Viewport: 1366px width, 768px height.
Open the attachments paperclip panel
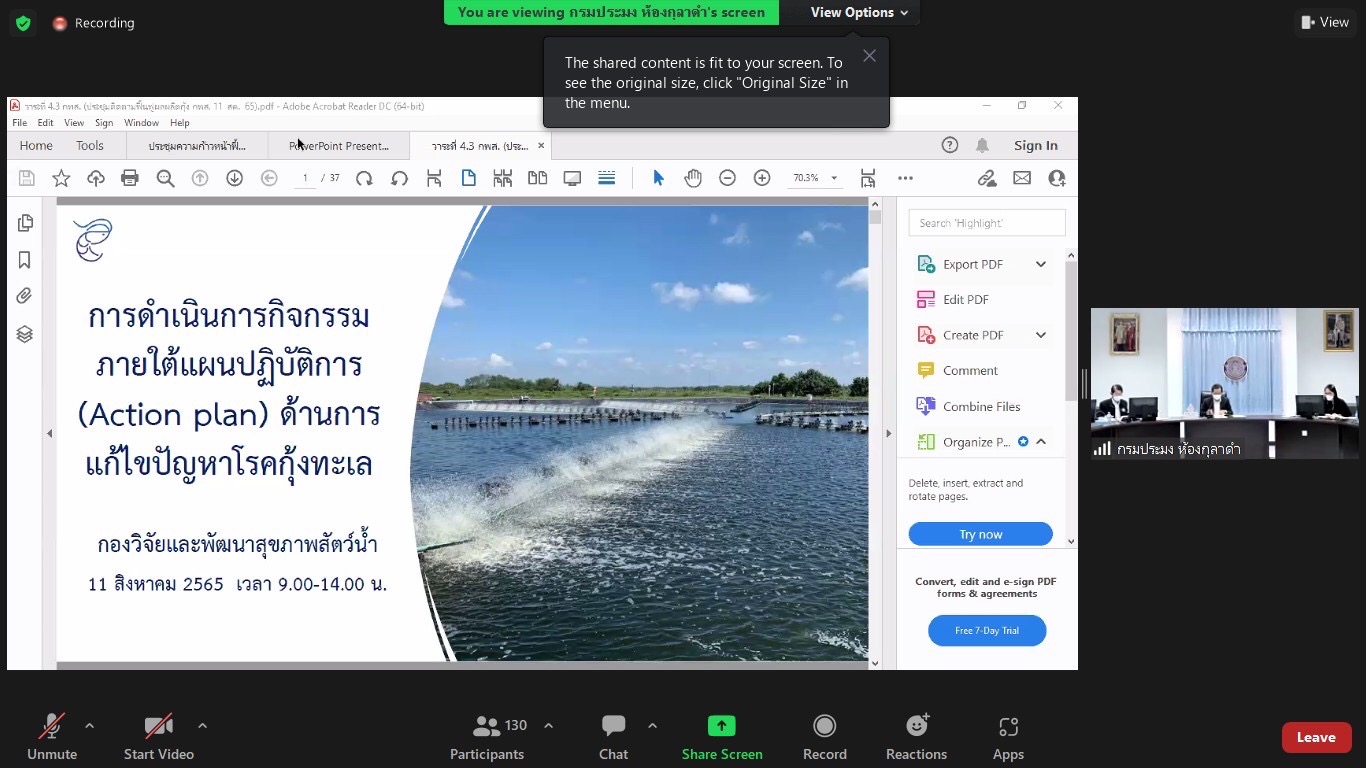[x=25, y=296]
